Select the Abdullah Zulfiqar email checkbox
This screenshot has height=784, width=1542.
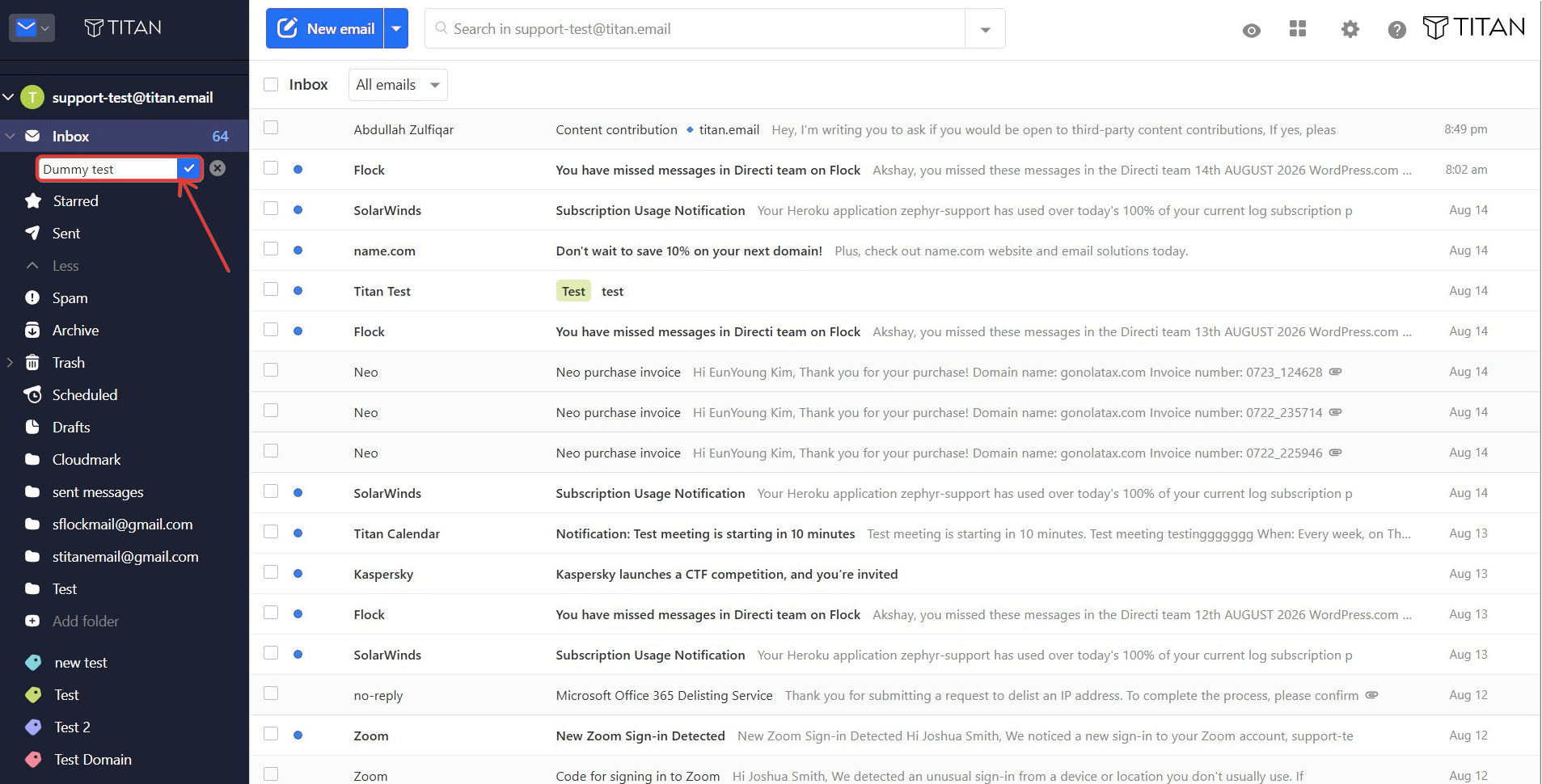(x=271, y=128)
